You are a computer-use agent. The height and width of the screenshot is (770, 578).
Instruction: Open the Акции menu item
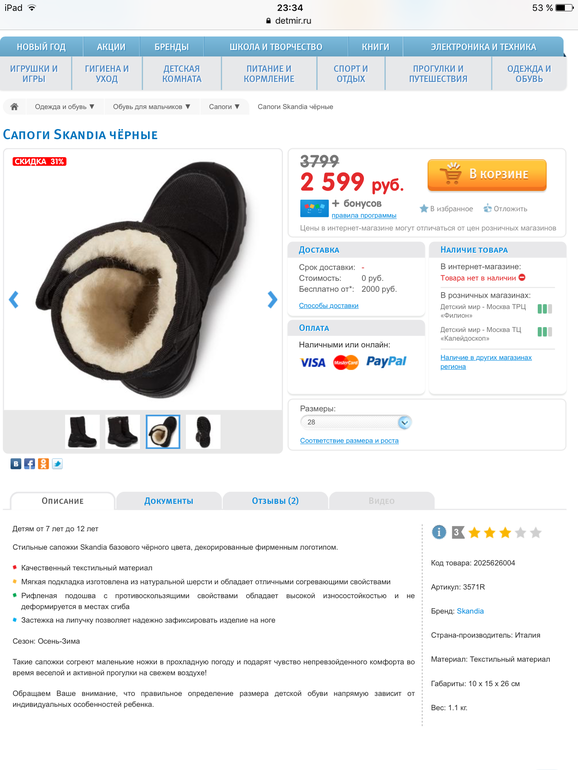[x=111, y=47]
